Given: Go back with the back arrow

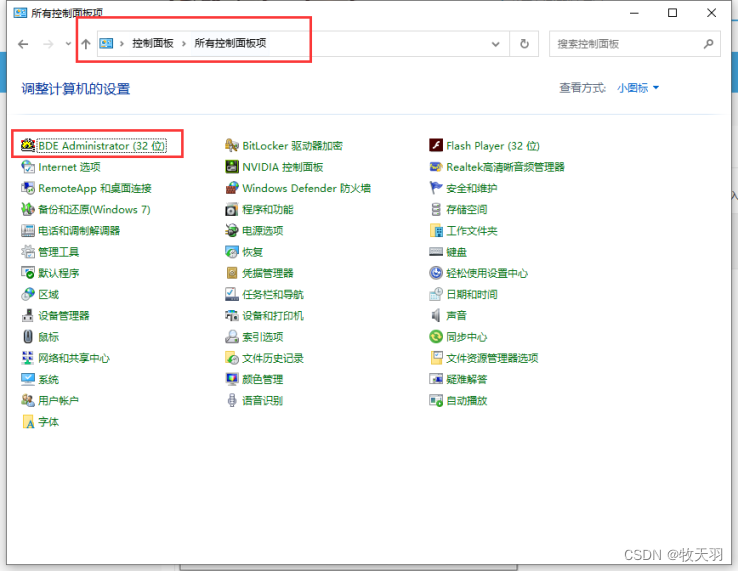Looking at the screenshot, I should [23, 44].
